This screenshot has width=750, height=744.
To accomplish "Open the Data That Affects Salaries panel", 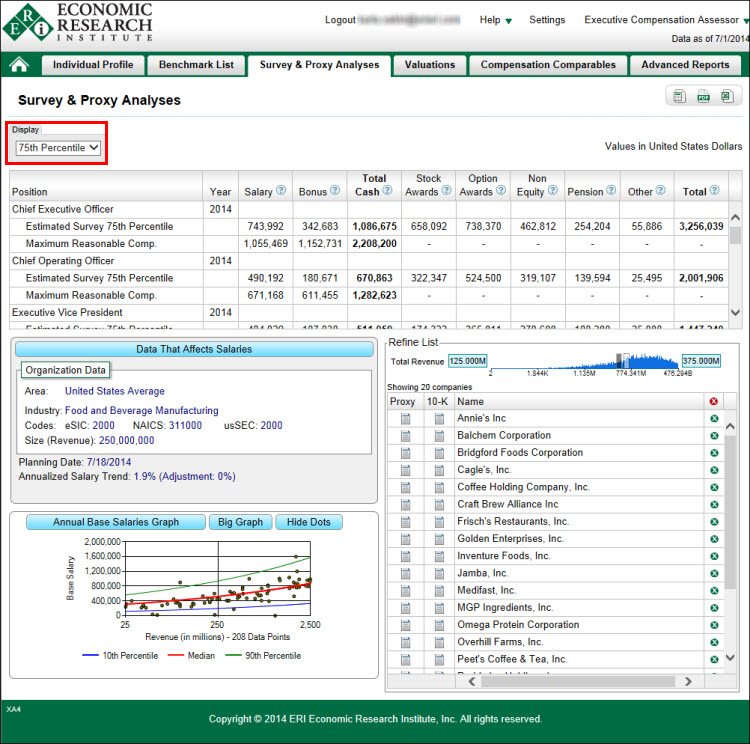I will (x=193, y=349).
